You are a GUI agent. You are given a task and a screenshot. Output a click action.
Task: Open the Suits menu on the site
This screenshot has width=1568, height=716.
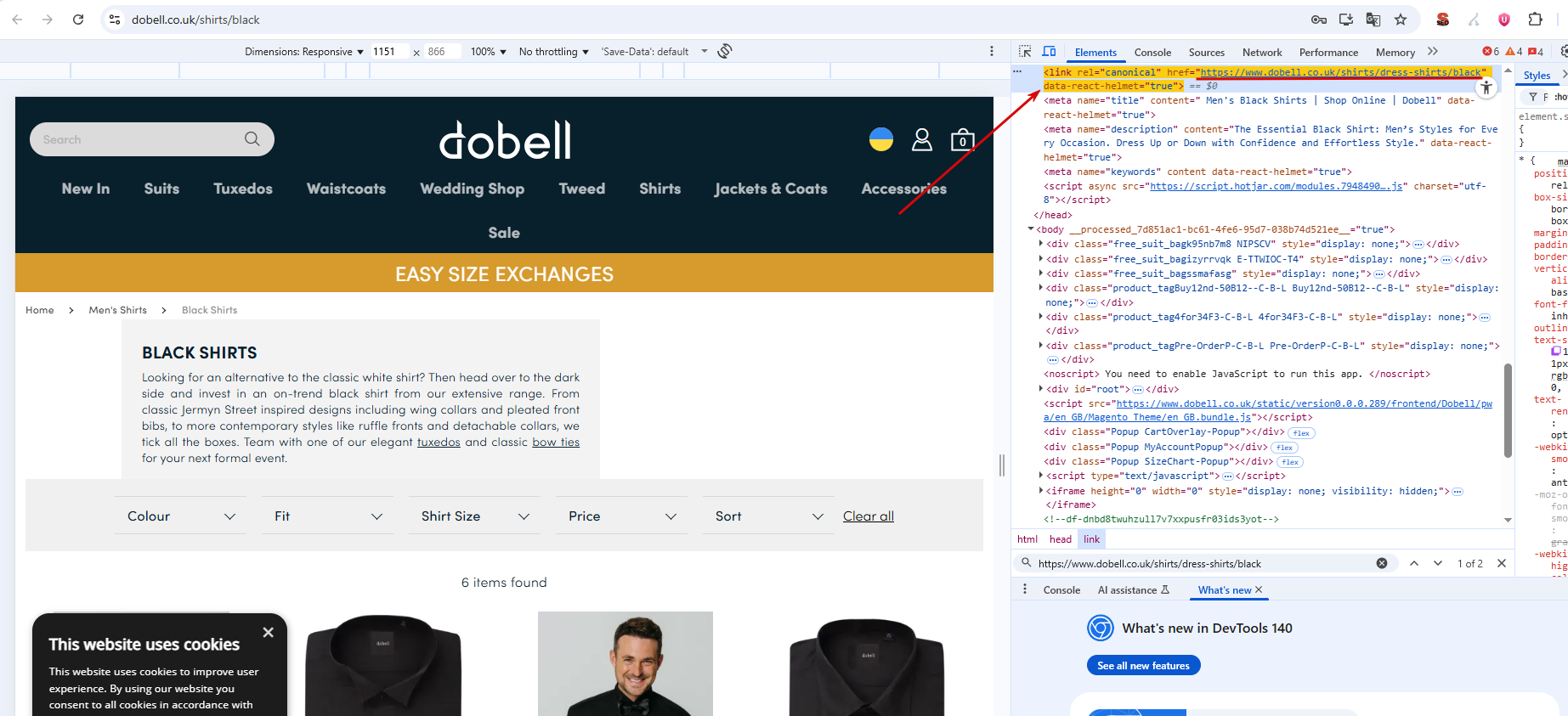click(x=161, y=189)
